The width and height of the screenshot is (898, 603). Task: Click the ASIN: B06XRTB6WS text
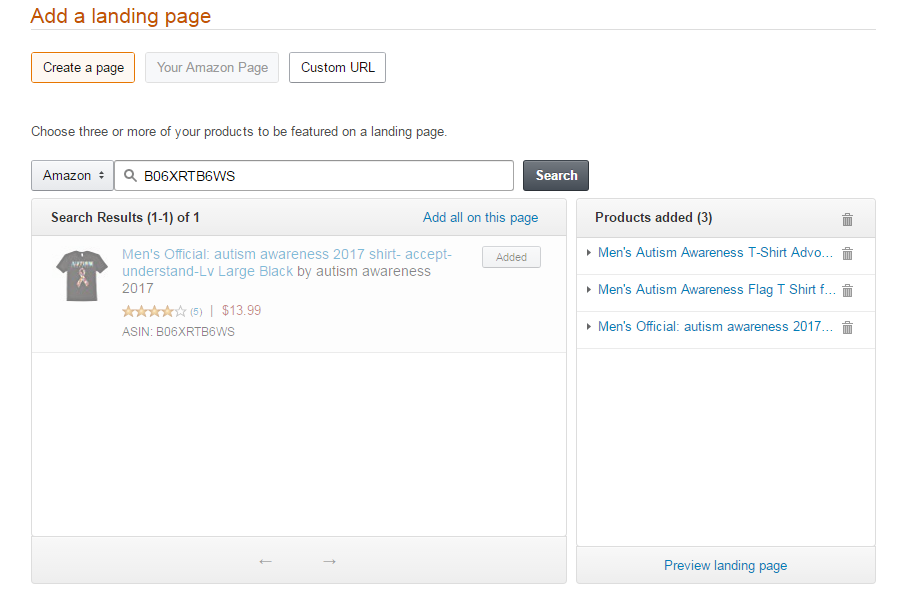178,332
